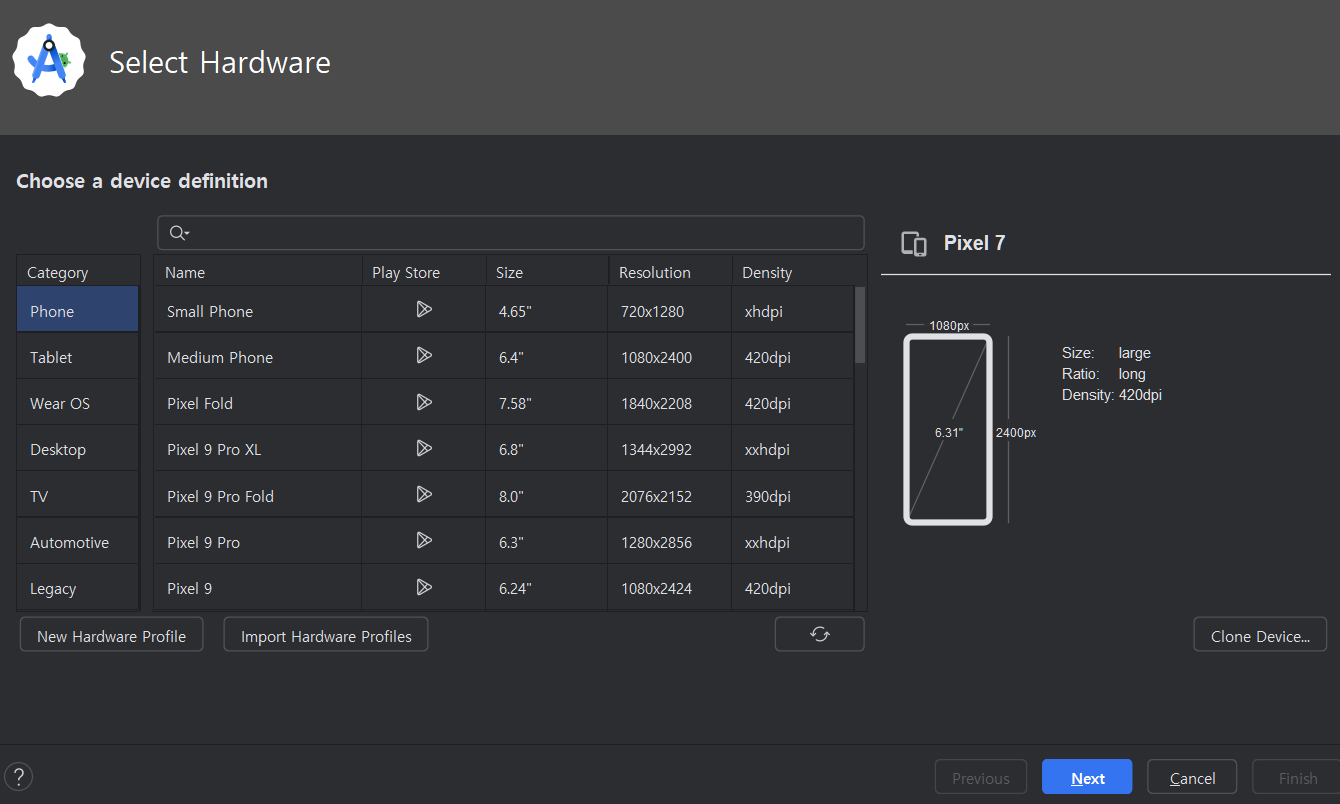
Task: Click the Clone Device button
Action: click(x=1259, y=636)
